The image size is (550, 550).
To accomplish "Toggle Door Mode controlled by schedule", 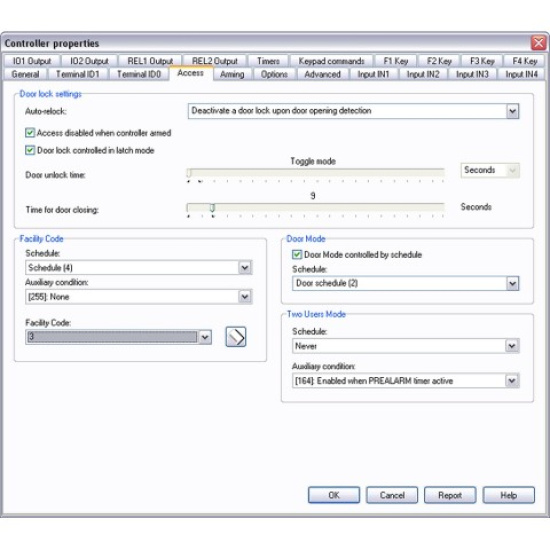I will [297, 255].
